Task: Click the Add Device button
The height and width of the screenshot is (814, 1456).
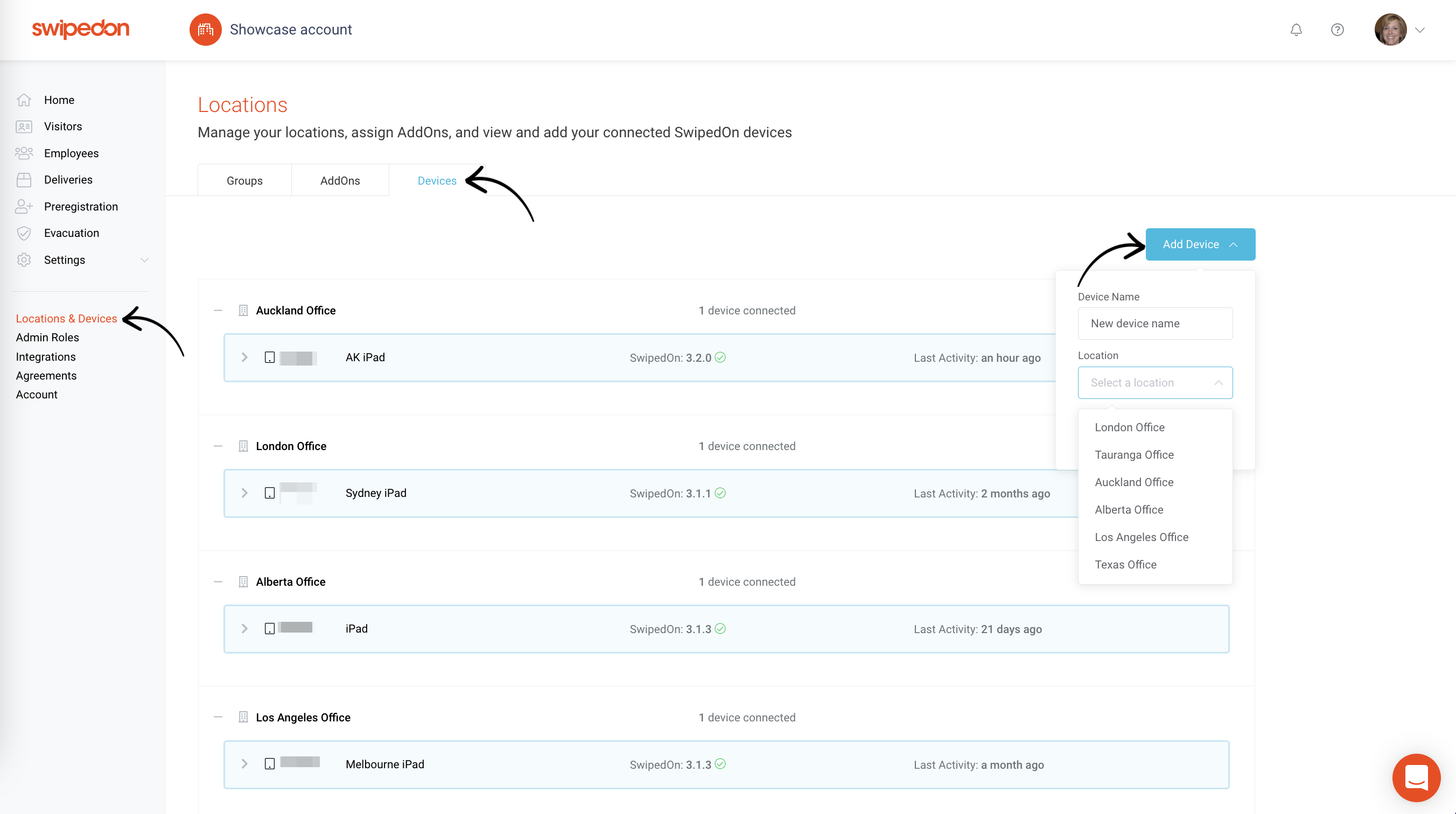Action: 1201,244
